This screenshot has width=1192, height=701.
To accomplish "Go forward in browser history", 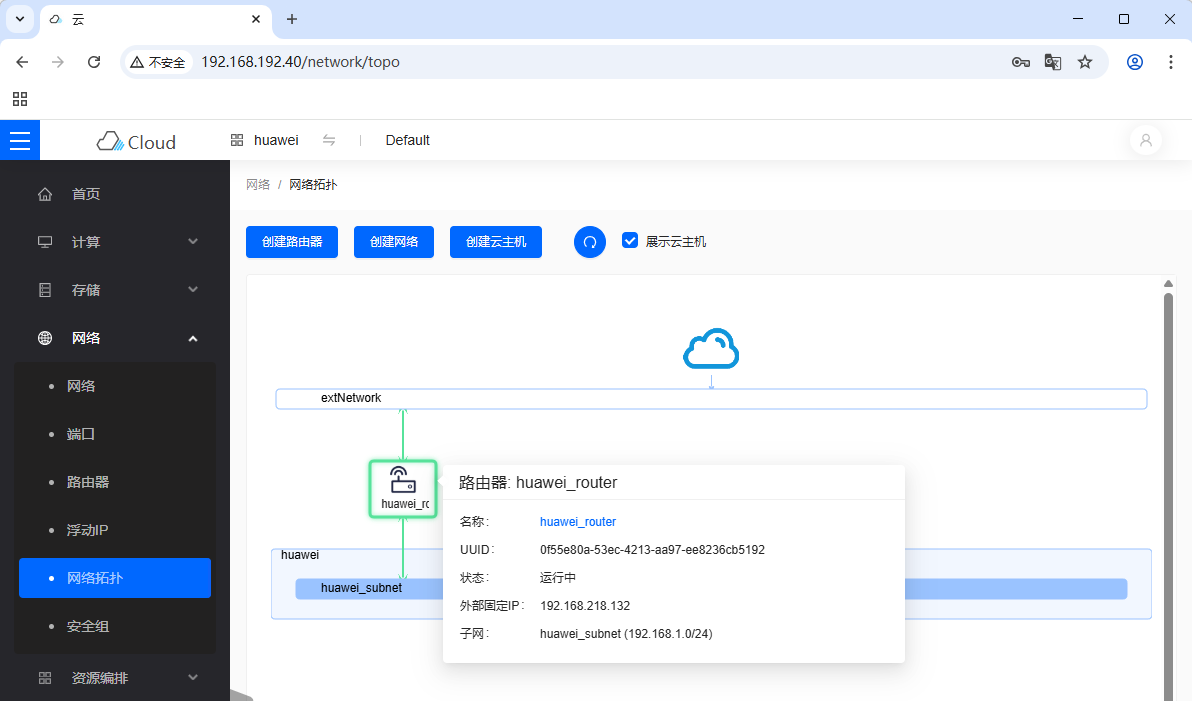I will click(58, 62).
